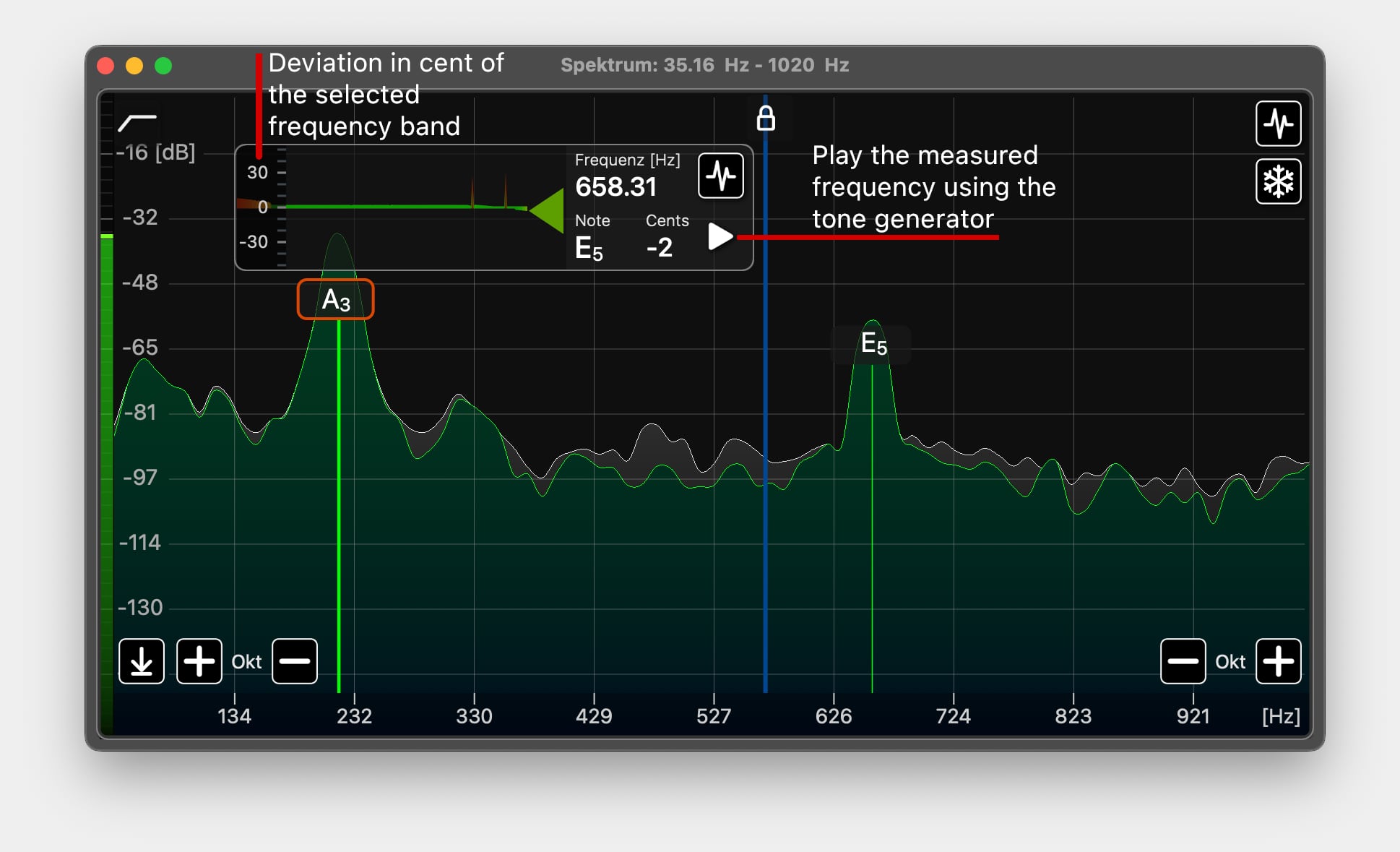
Task: Click the 658.31 frequency value
Action: click(x=615, y=187)
